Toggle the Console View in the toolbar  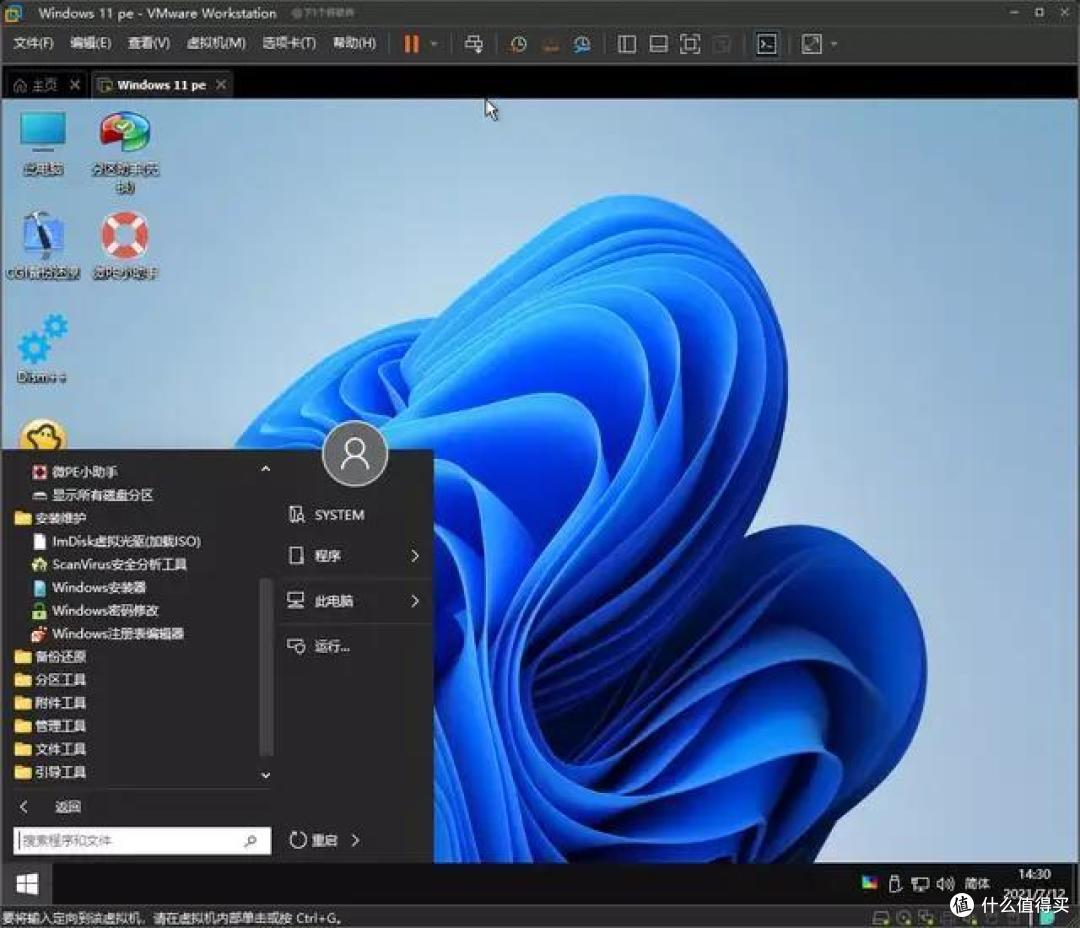[766, 44]
